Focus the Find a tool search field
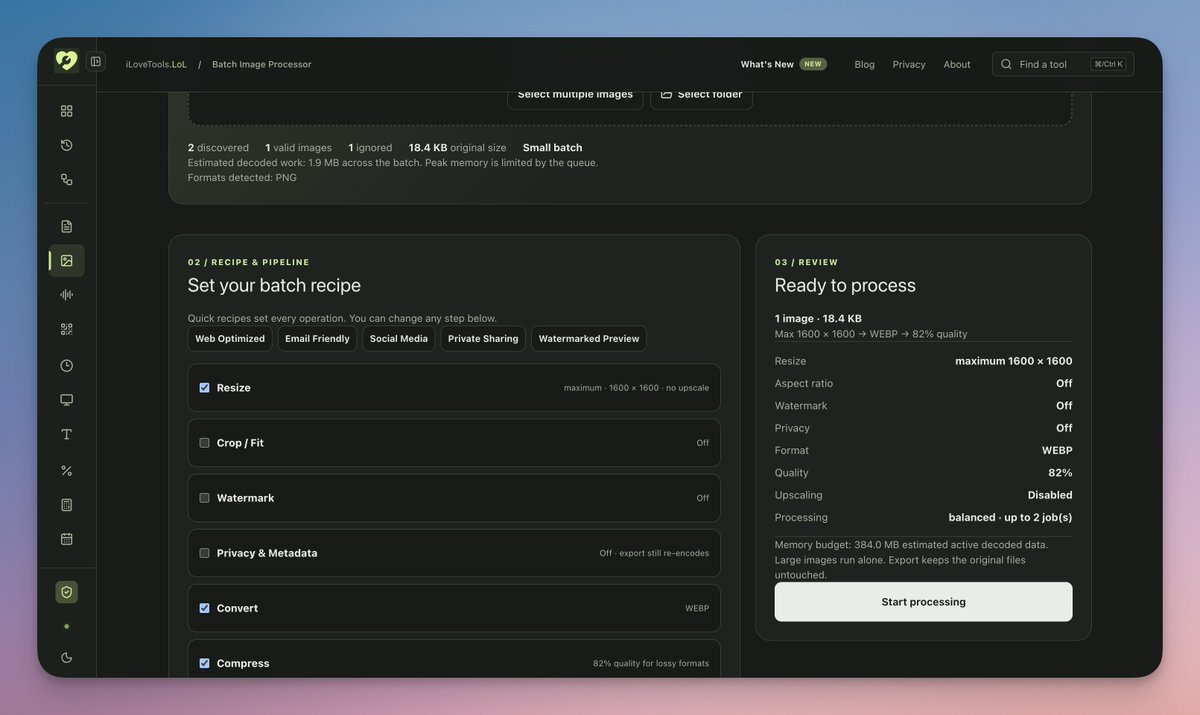Image resolution: width=1200 pixels, height=715 pixels. 1063,64
